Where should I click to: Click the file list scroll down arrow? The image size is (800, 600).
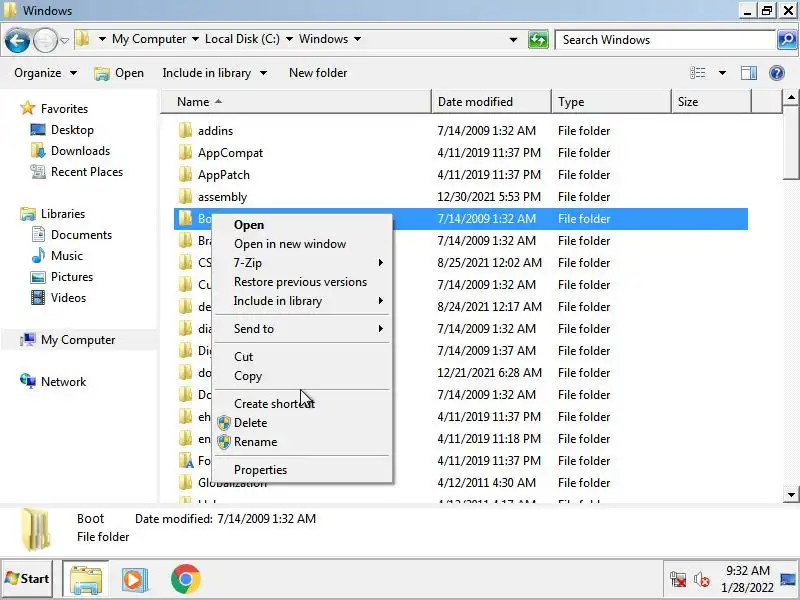click(791, 494)
